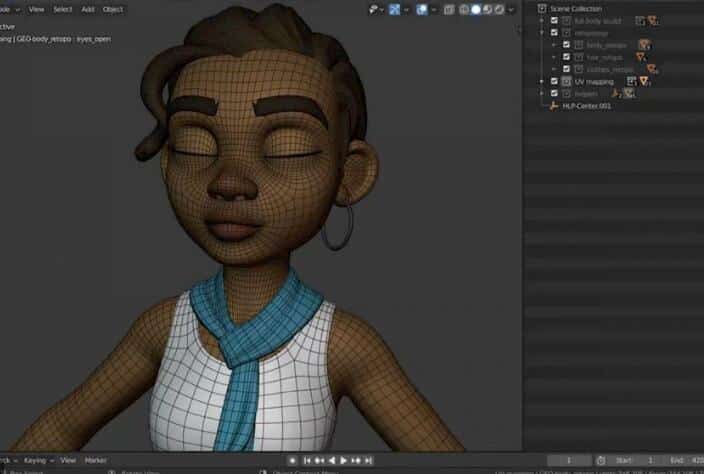This screenshot has width=704, height=474.
Task: Click the HLP-Center.001 empty object icon
Action: coord(555,105)
